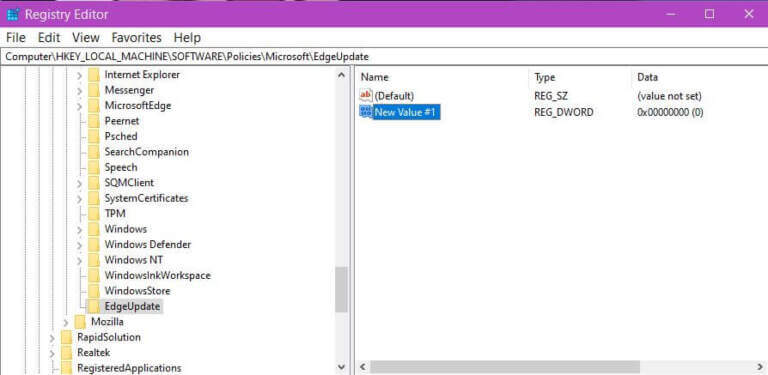Click the WindowsInkWorkspace folder icon
This screenshot has height=375, width=768.
click(x=94, y=276)
